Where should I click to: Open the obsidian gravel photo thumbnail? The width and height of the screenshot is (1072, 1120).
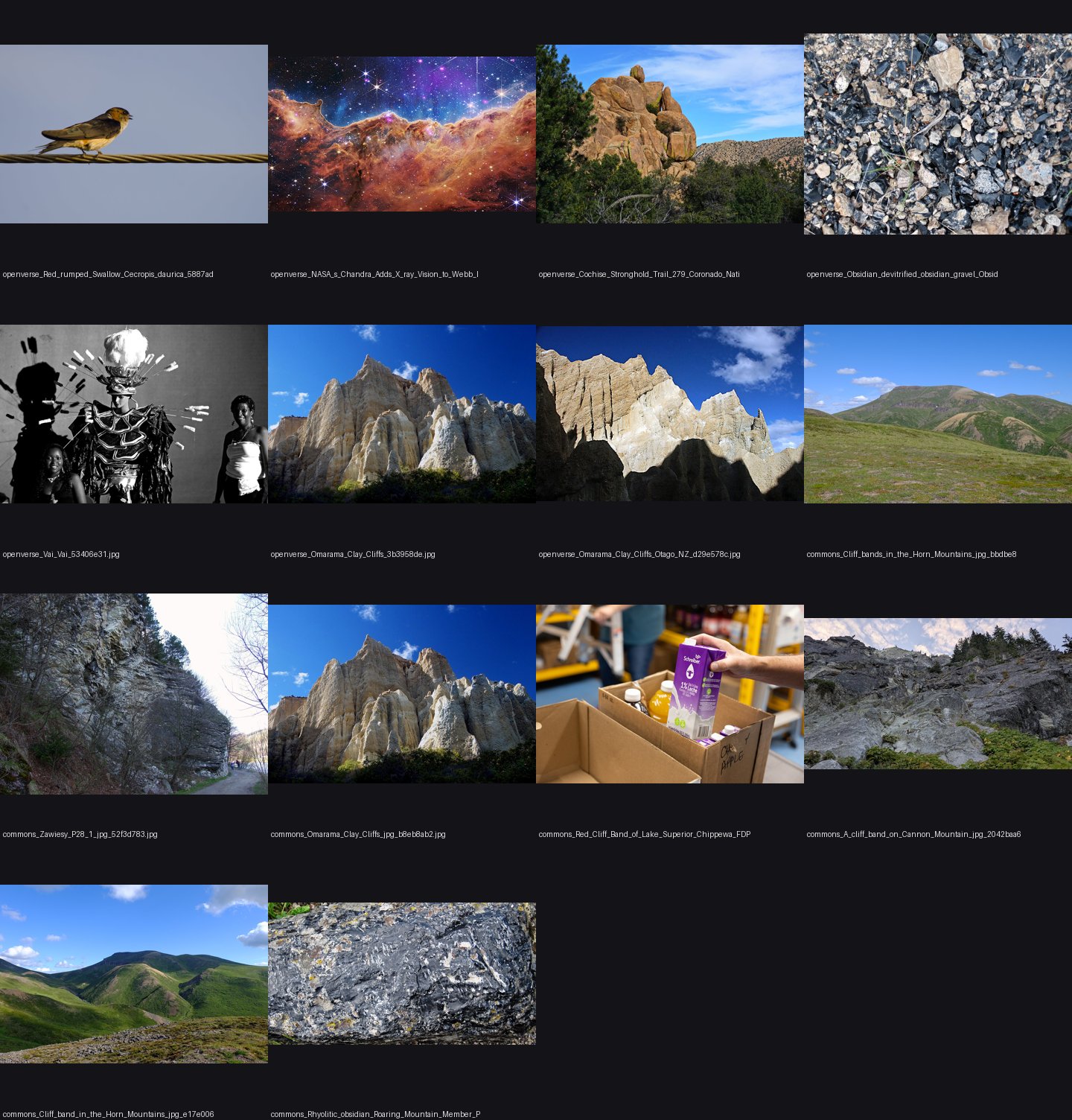tap(938, 134)
